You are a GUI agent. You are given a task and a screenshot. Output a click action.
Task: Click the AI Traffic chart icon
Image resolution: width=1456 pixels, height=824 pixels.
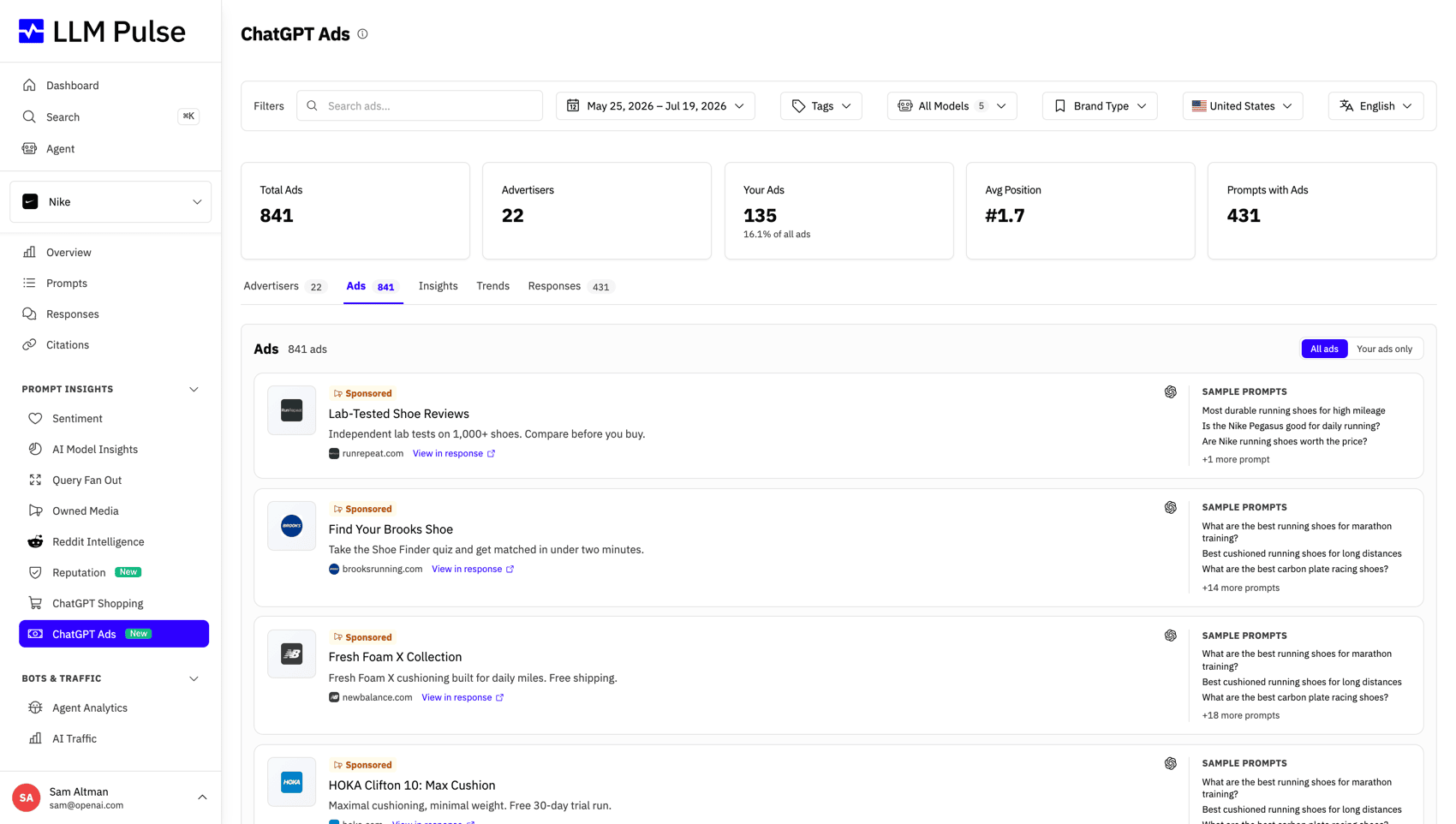point(35,738)
